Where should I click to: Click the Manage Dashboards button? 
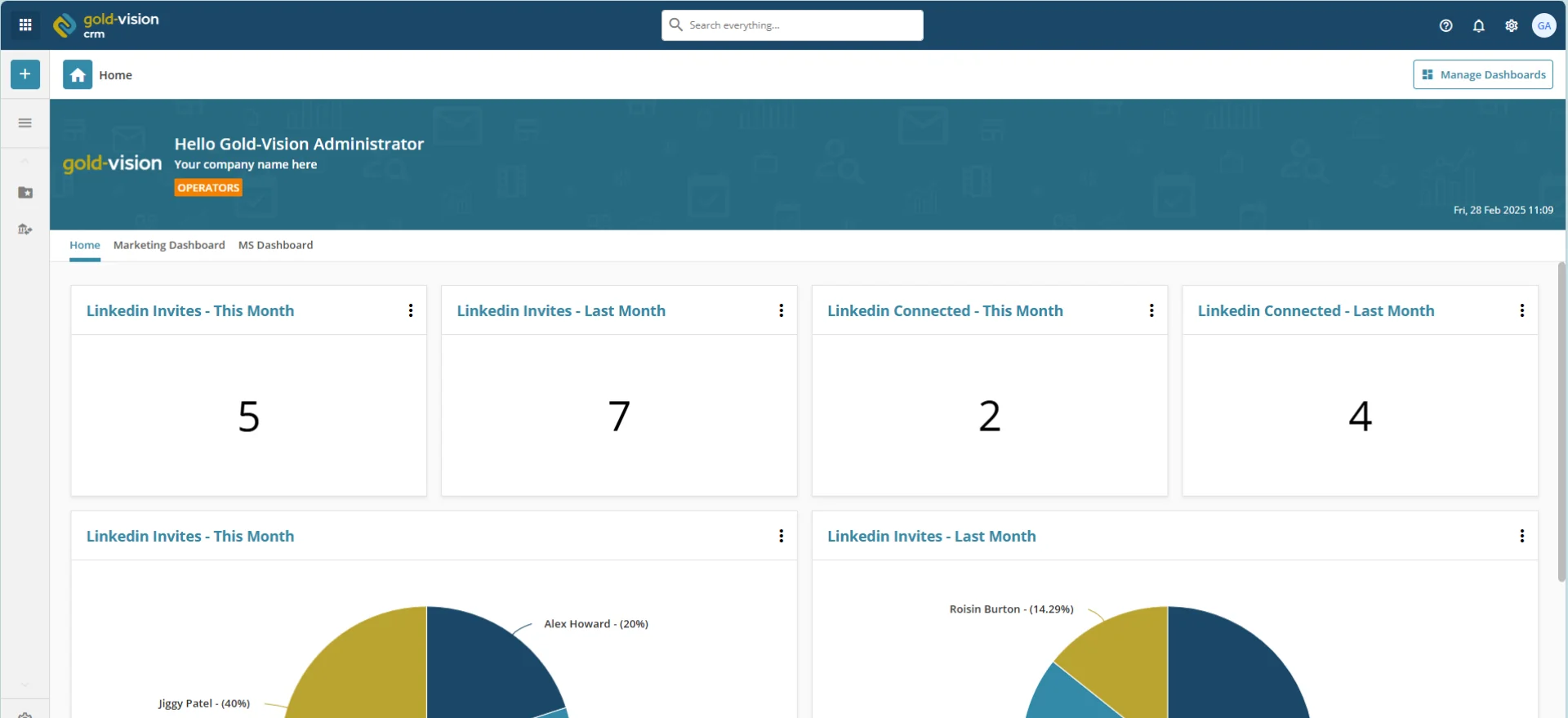[1482, 74]
